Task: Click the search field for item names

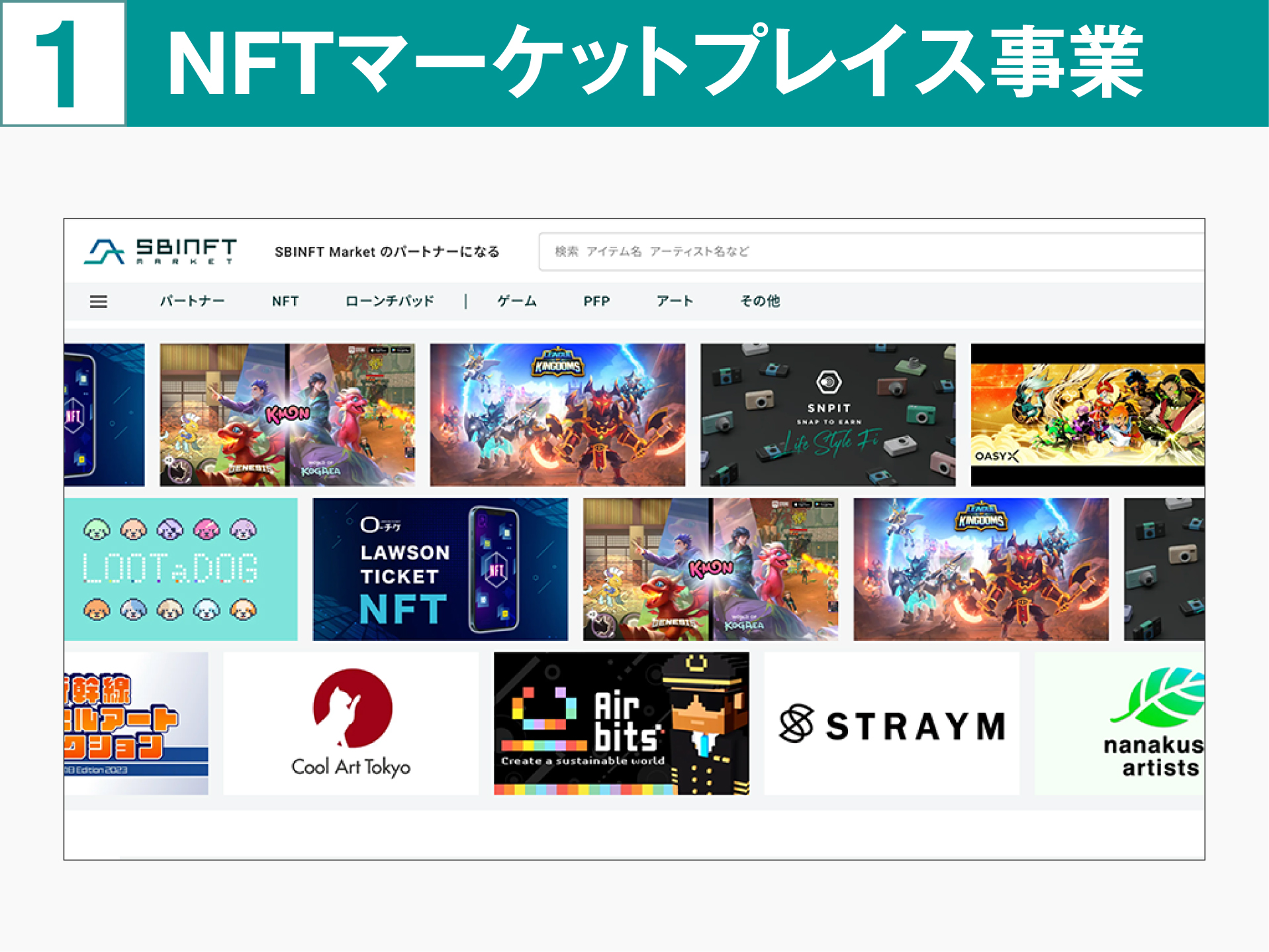Action: coord(872,252)
